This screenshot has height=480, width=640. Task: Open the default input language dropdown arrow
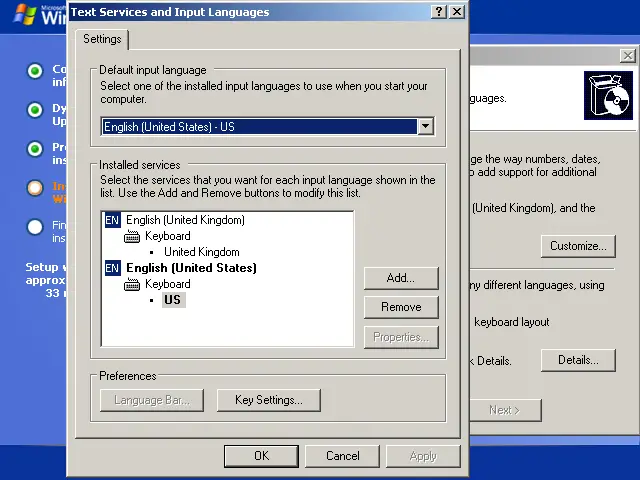click(426, 127)
